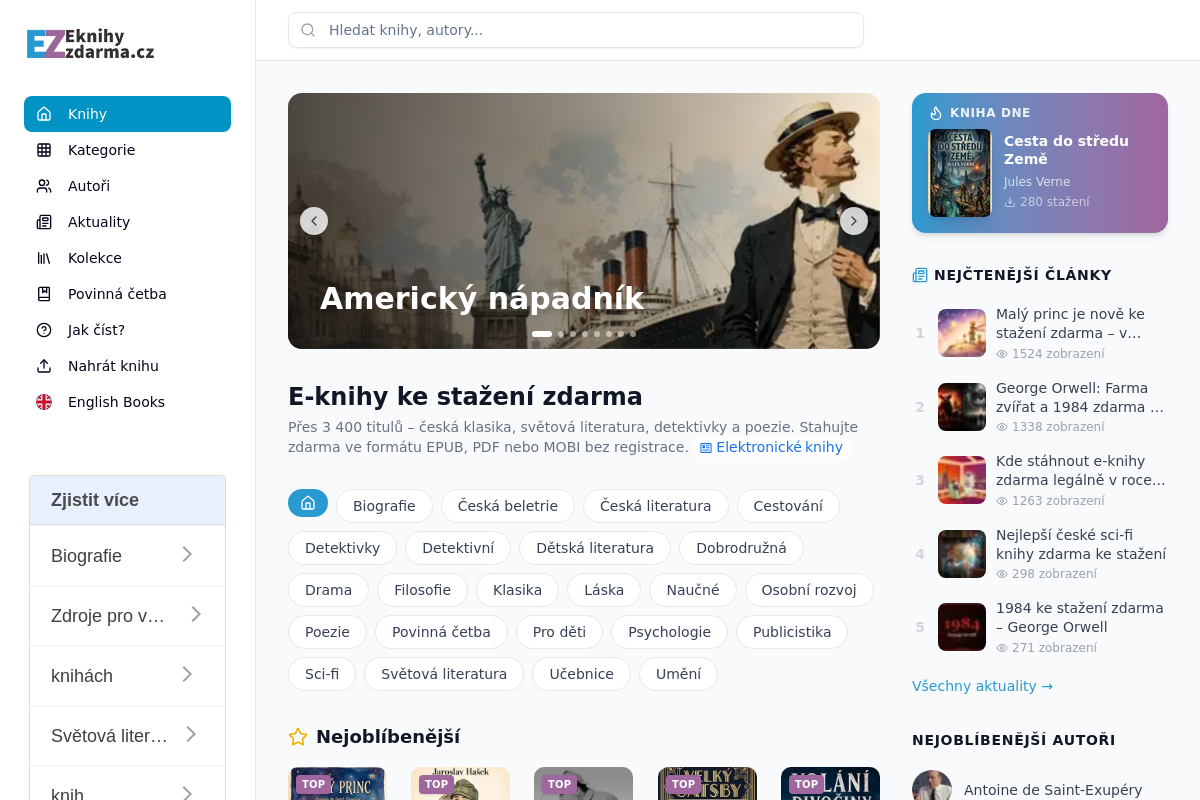The image size is (1200, 800).
Task: Select the Učebnice category chip
Action: (x=581, y=674)
